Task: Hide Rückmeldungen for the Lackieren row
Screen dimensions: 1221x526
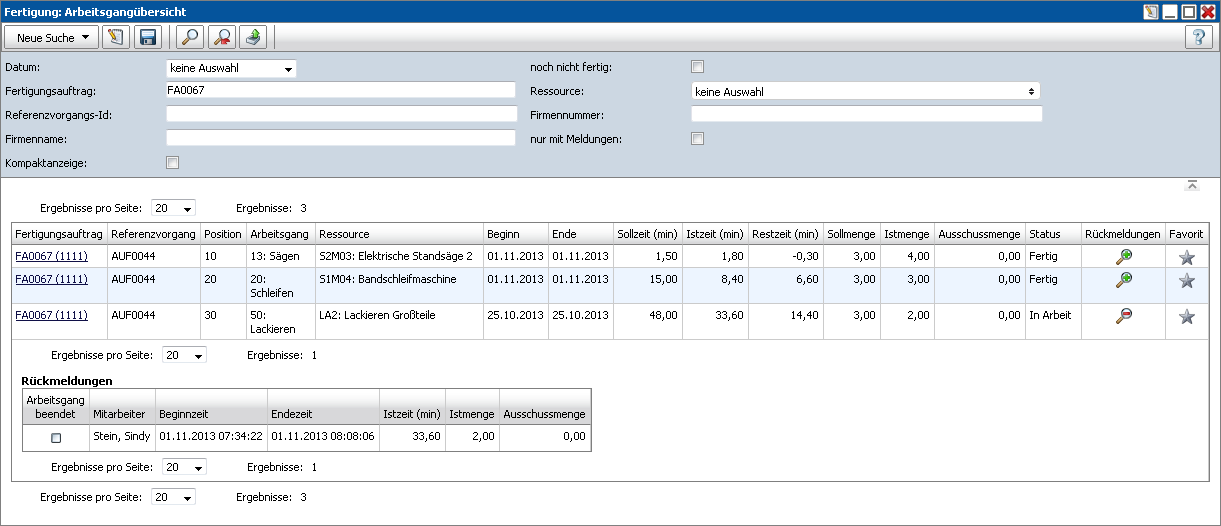Action: pos(1124,316)
